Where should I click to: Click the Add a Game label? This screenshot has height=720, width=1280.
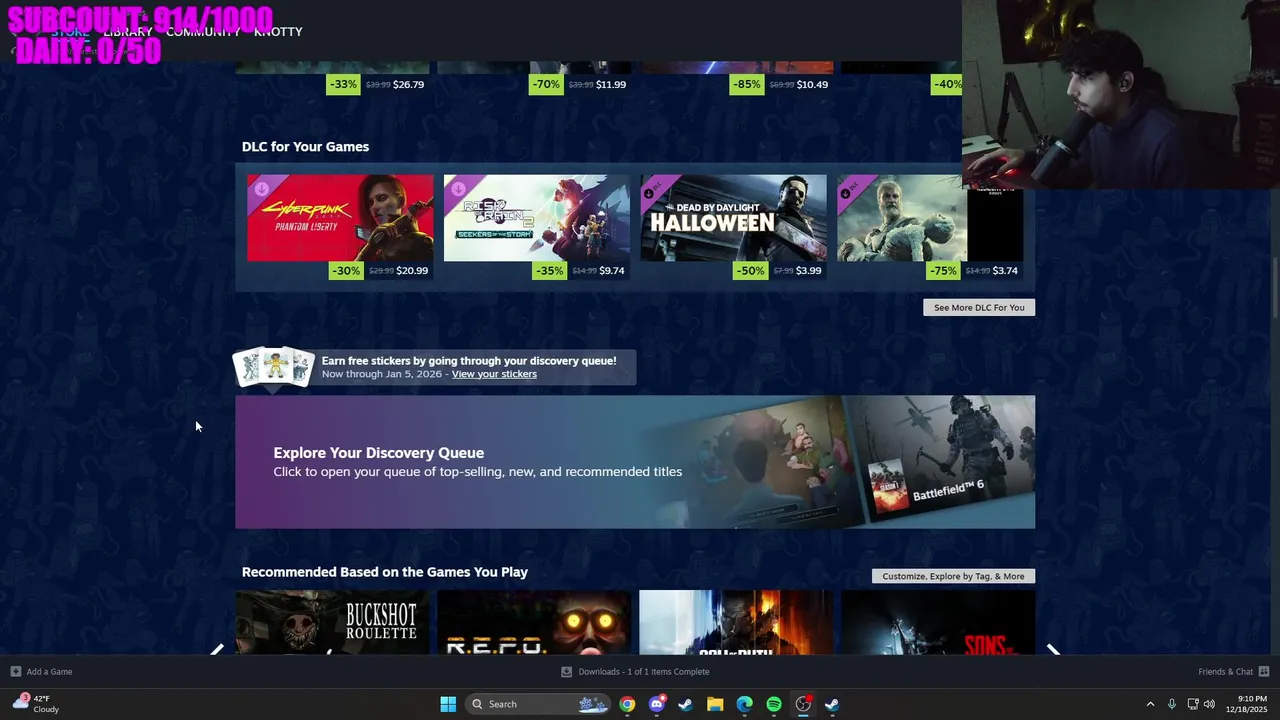[49, 672]
